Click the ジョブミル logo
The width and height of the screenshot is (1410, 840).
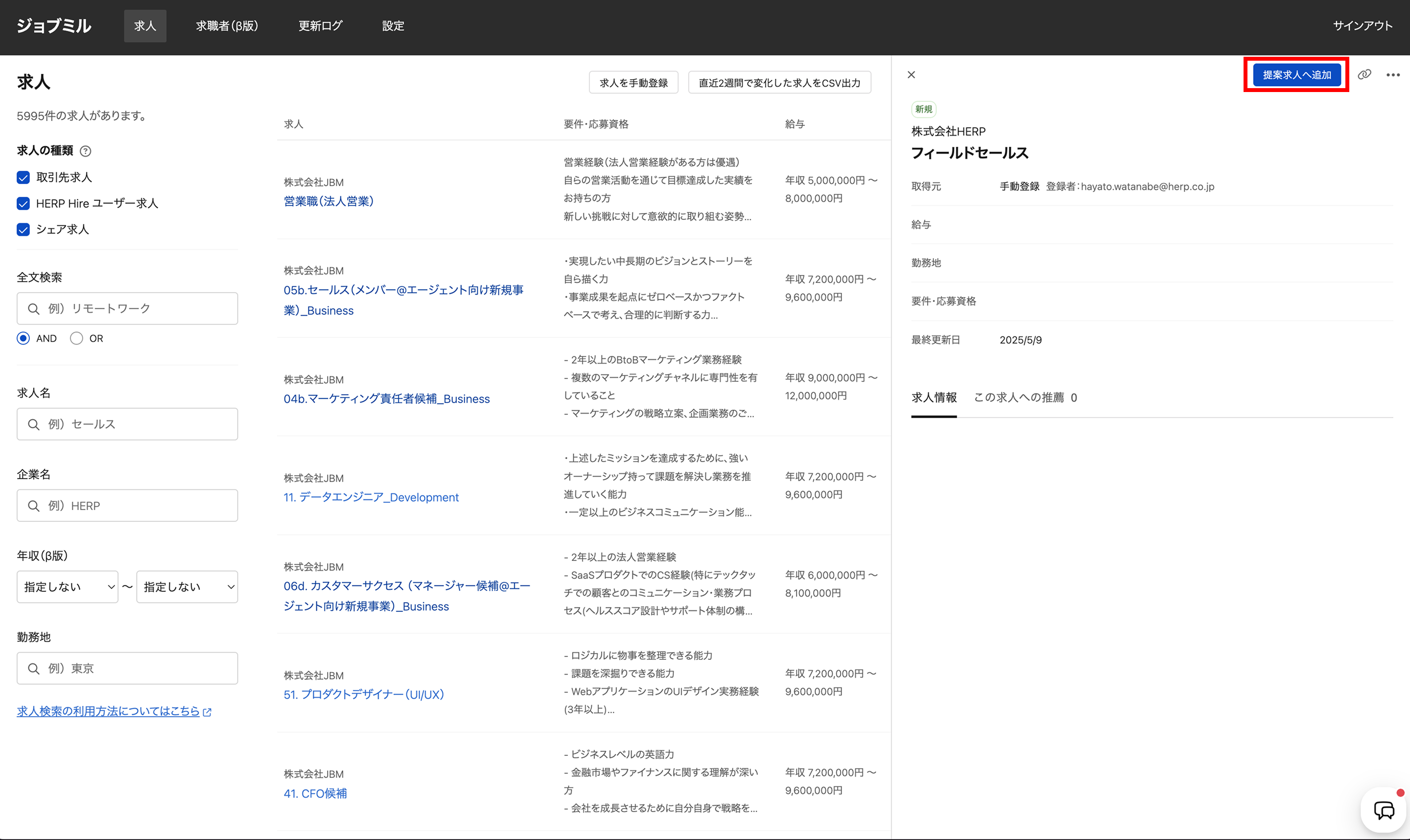tap(54, 26)
